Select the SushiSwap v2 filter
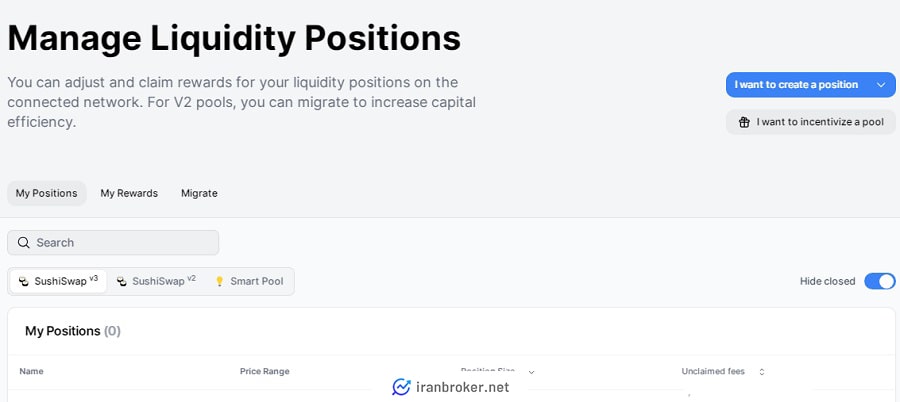This screenshot has height=402, width=900. point(156,281)
